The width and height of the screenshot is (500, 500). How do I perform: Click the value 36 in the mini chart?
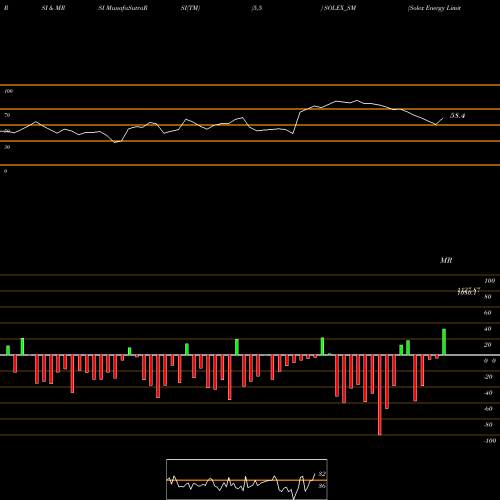pos(322,486)
